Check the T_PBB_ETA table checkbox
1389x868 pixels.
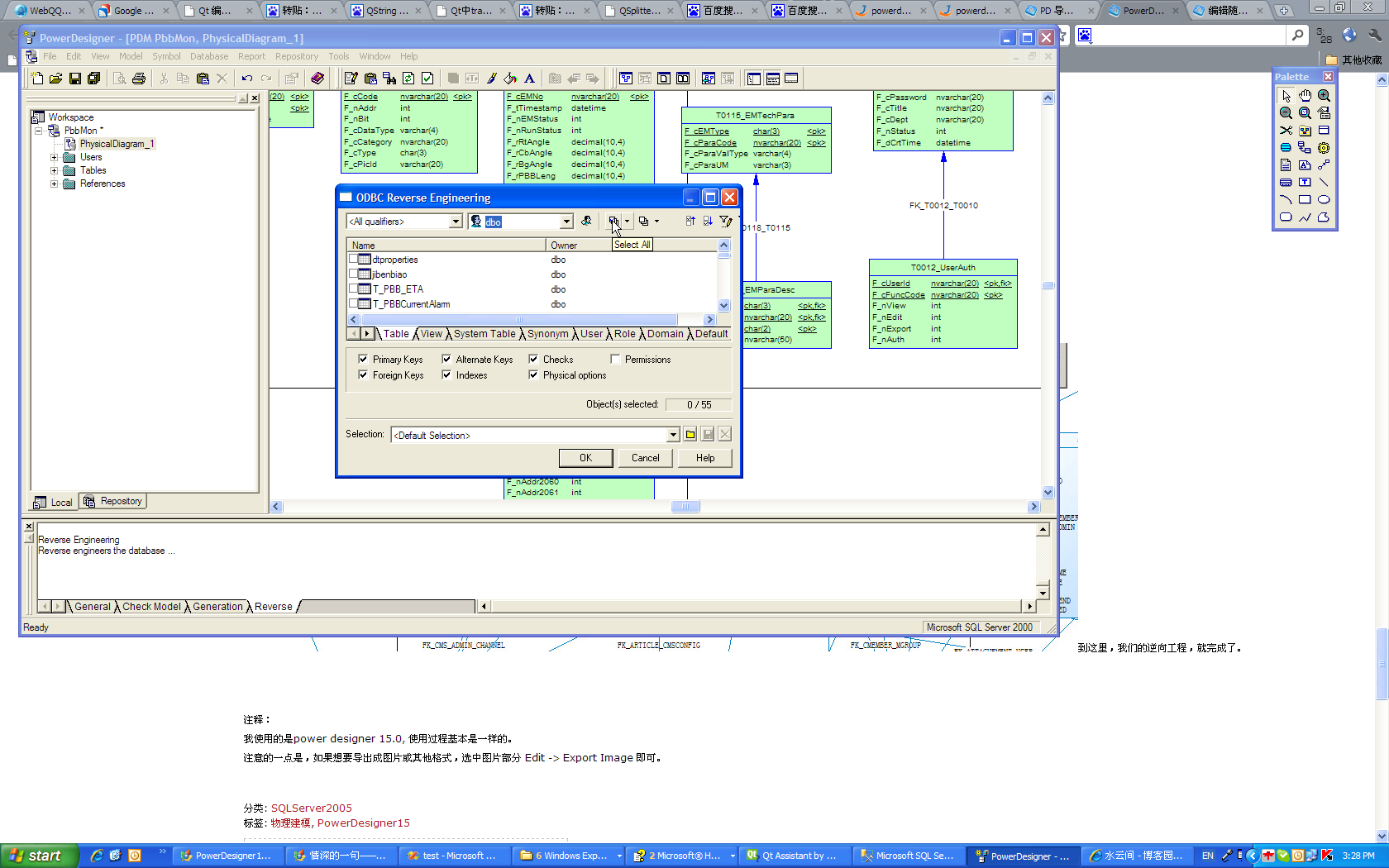point(354,289)
